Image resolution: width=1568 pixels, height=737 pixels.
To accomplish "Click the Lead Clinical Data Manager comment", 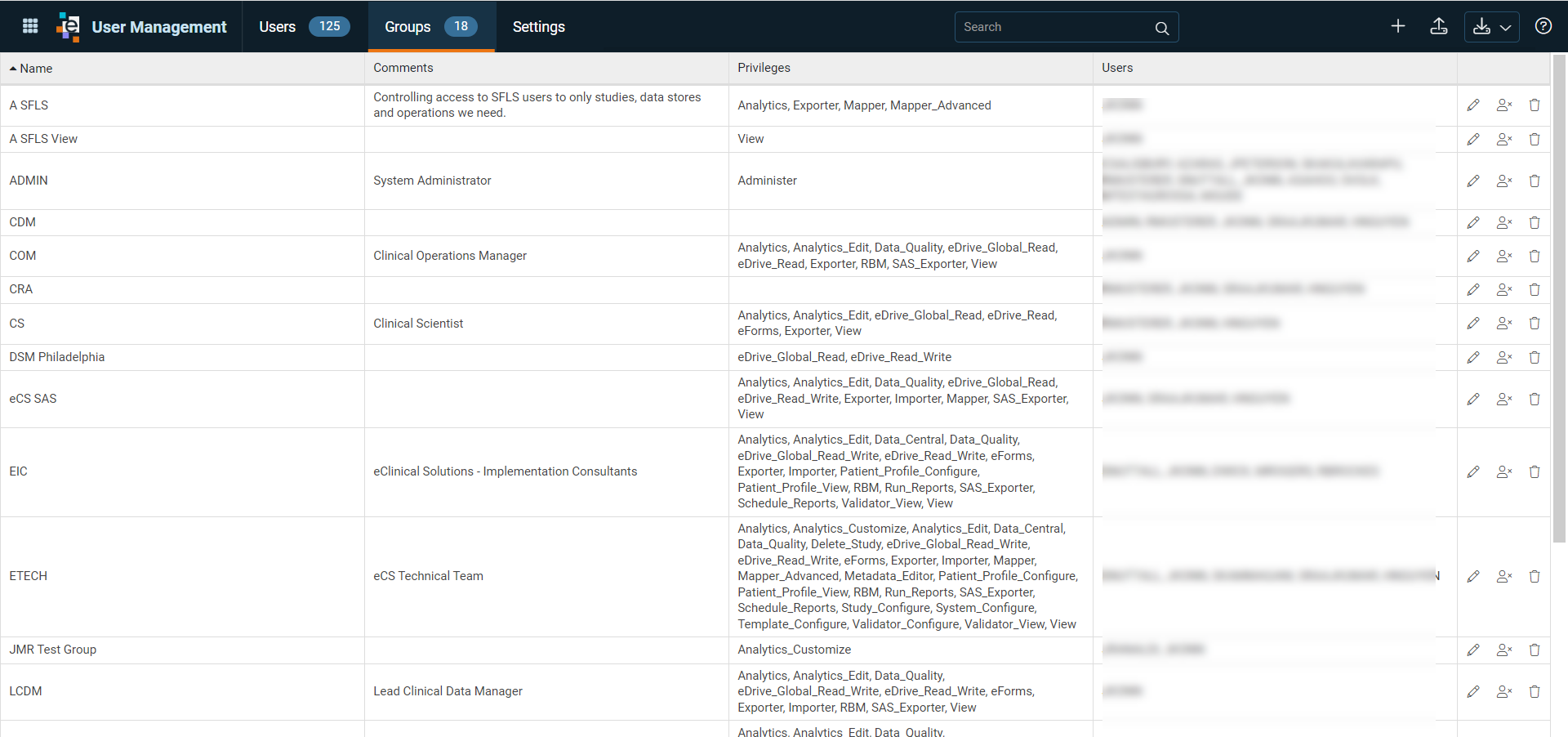I will (448, 691).
